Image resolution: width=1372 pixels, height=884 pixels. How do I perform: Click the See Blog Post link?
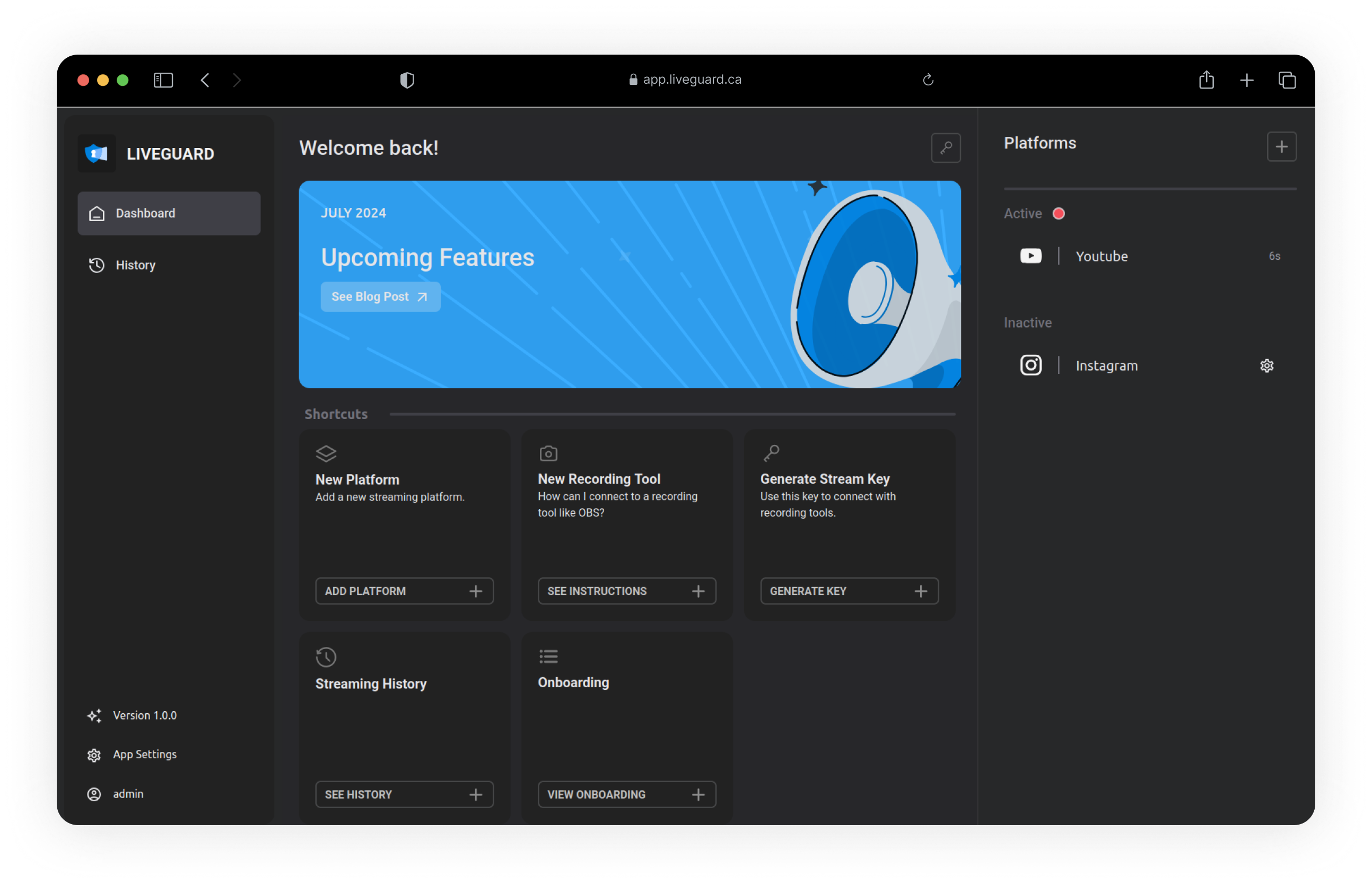point(380,297)
